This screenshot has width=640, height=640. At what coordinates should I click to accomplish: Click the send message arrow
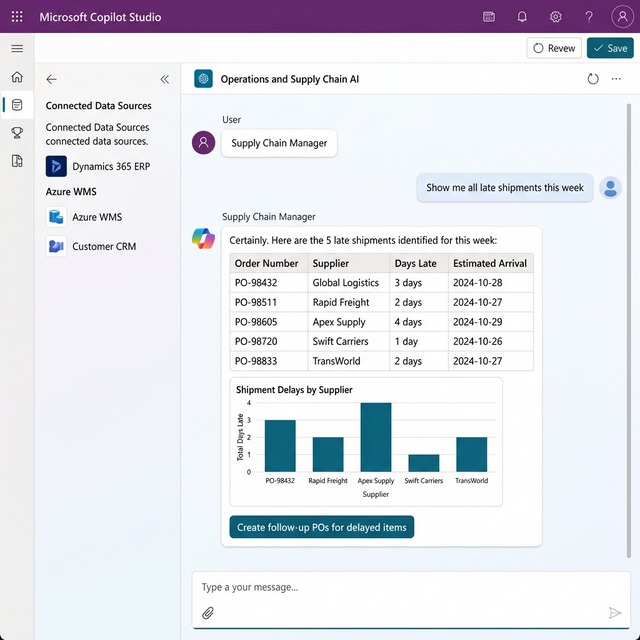tap(615, 613)
